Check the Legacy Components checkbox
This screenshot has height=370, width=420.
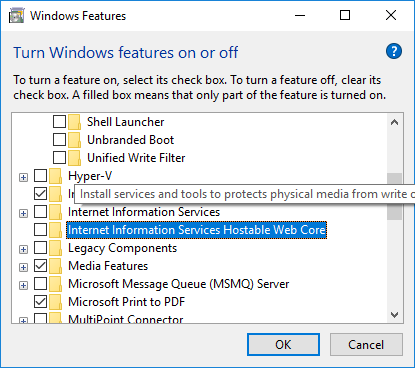[x=41, y=248]
